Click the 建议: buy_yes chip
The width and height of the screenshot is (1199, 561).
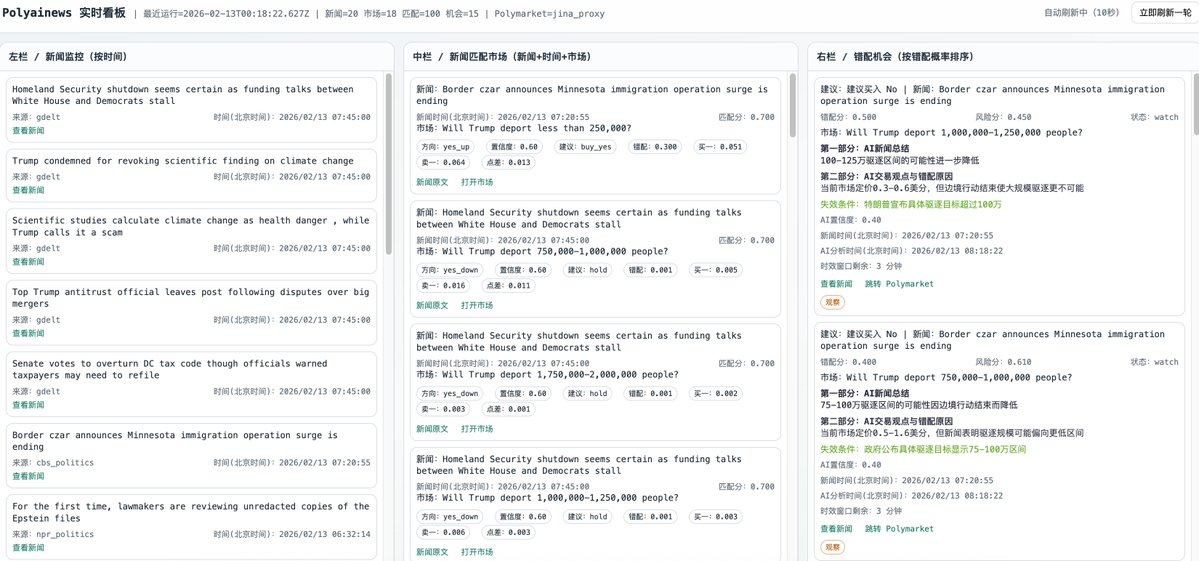(587, 147)
